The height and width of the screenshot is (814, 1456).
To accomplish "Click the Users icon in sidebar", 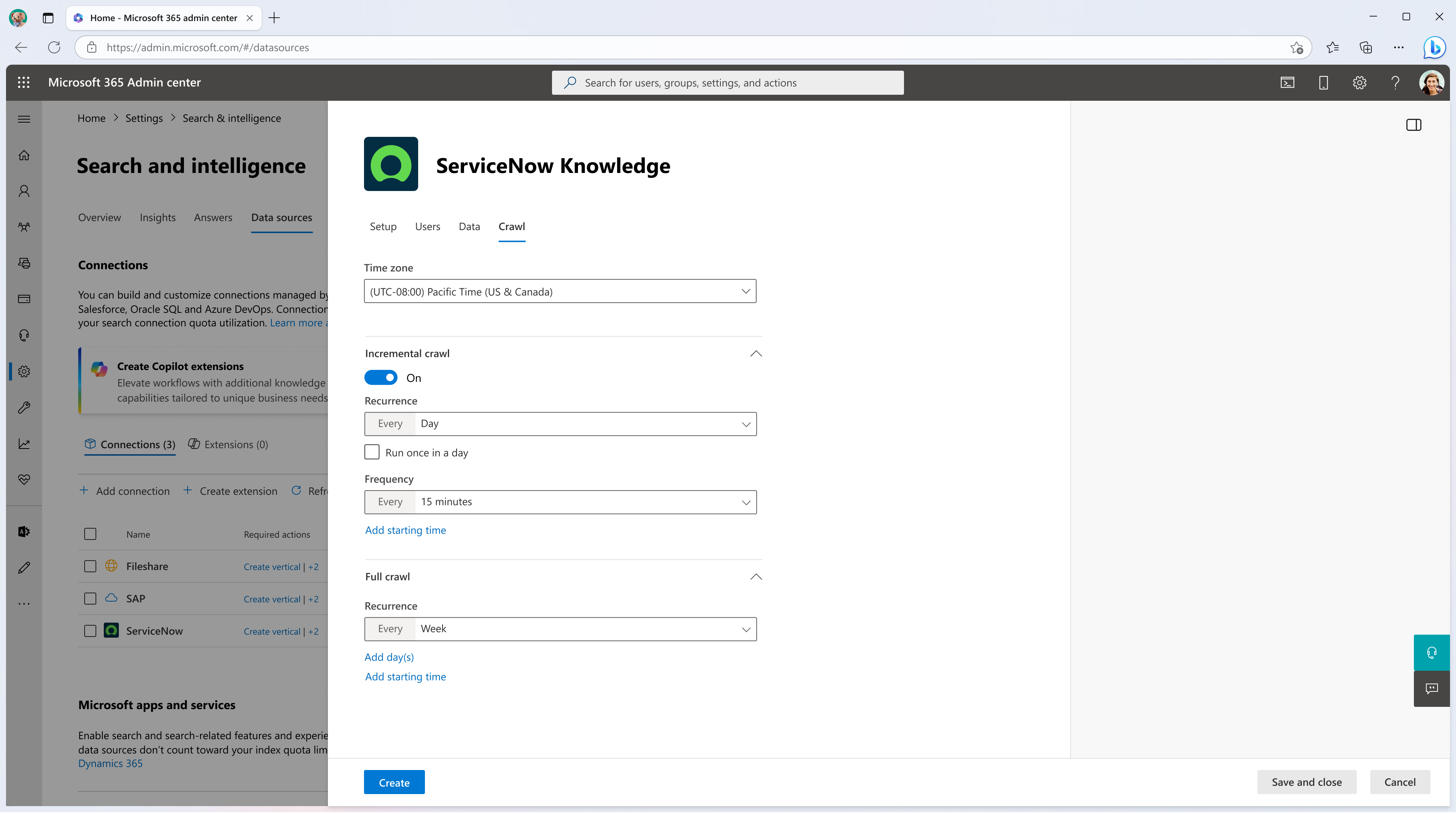I will click(x=25, y=191).
